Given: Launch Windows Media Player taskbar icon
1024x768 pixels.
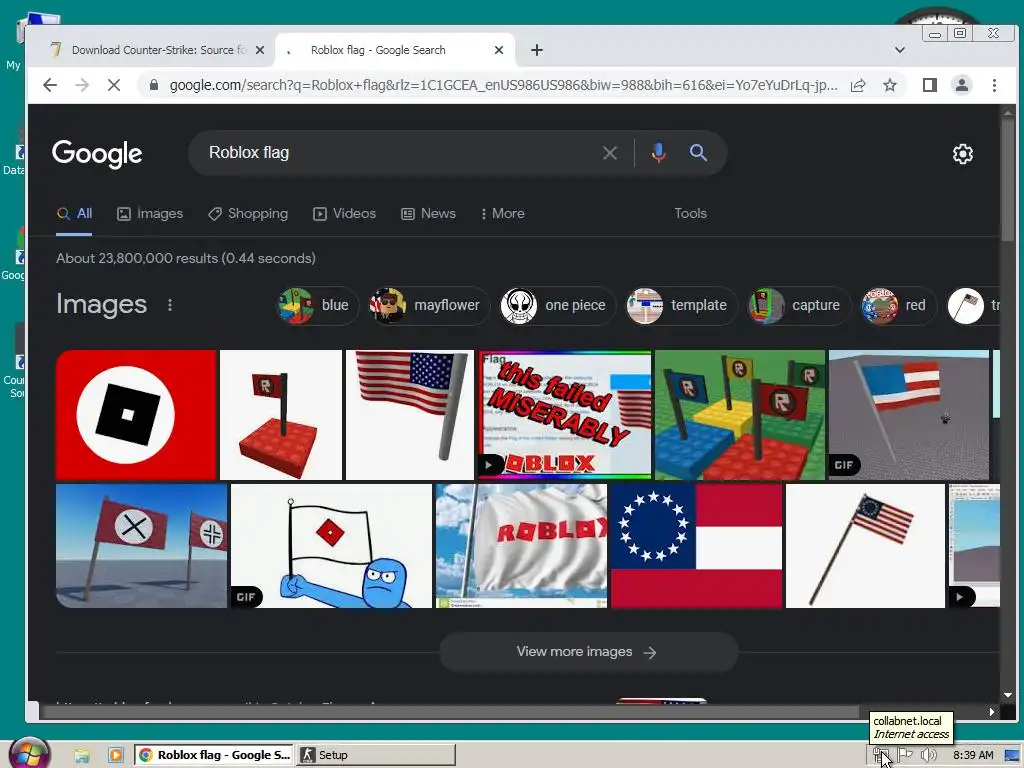Looking at the screenshot, I should click(x=116, y=756).
